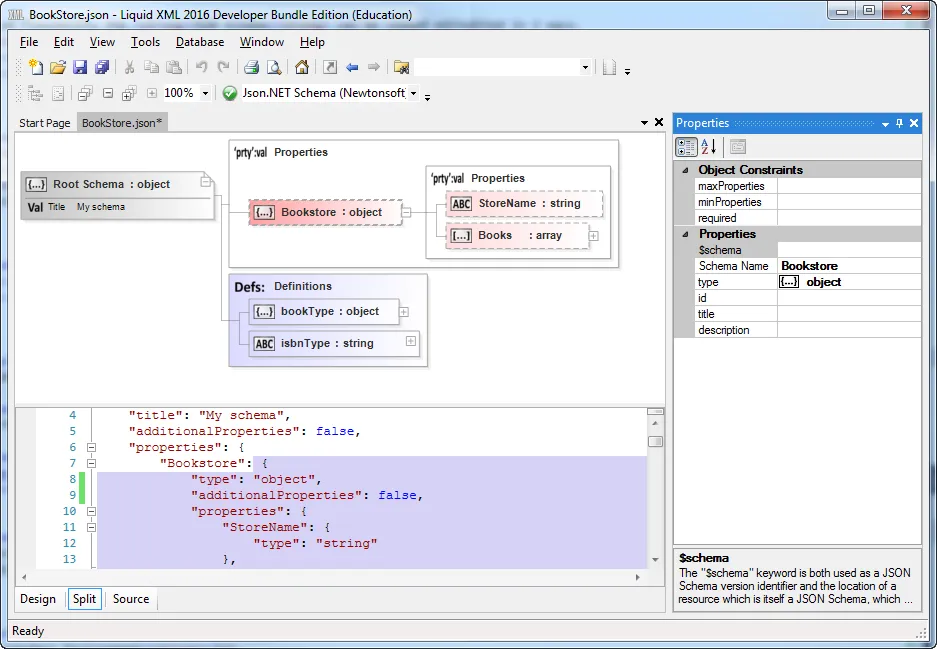The height and width of the screenshot is (649, 937).
Task: Open the Database menu
Action: click(200, 42)
